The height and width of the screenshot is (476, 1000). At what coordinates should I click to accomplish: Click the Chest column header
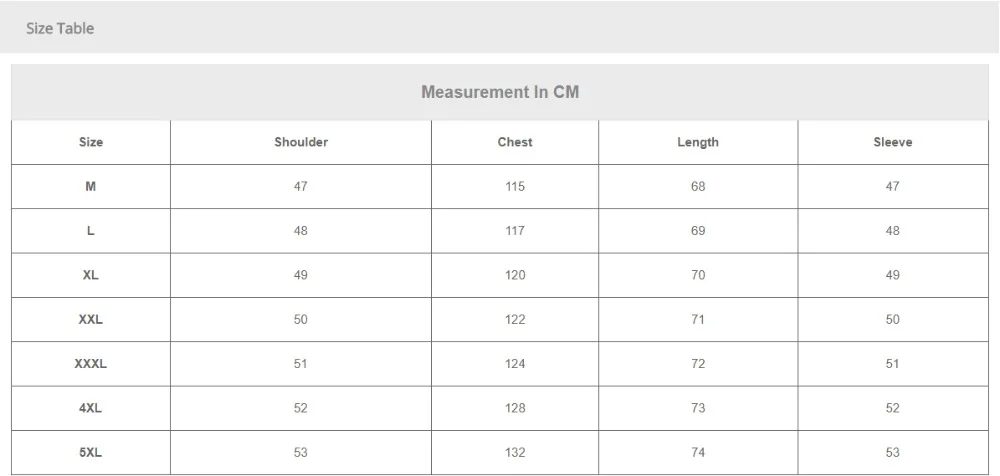point(515,142)
